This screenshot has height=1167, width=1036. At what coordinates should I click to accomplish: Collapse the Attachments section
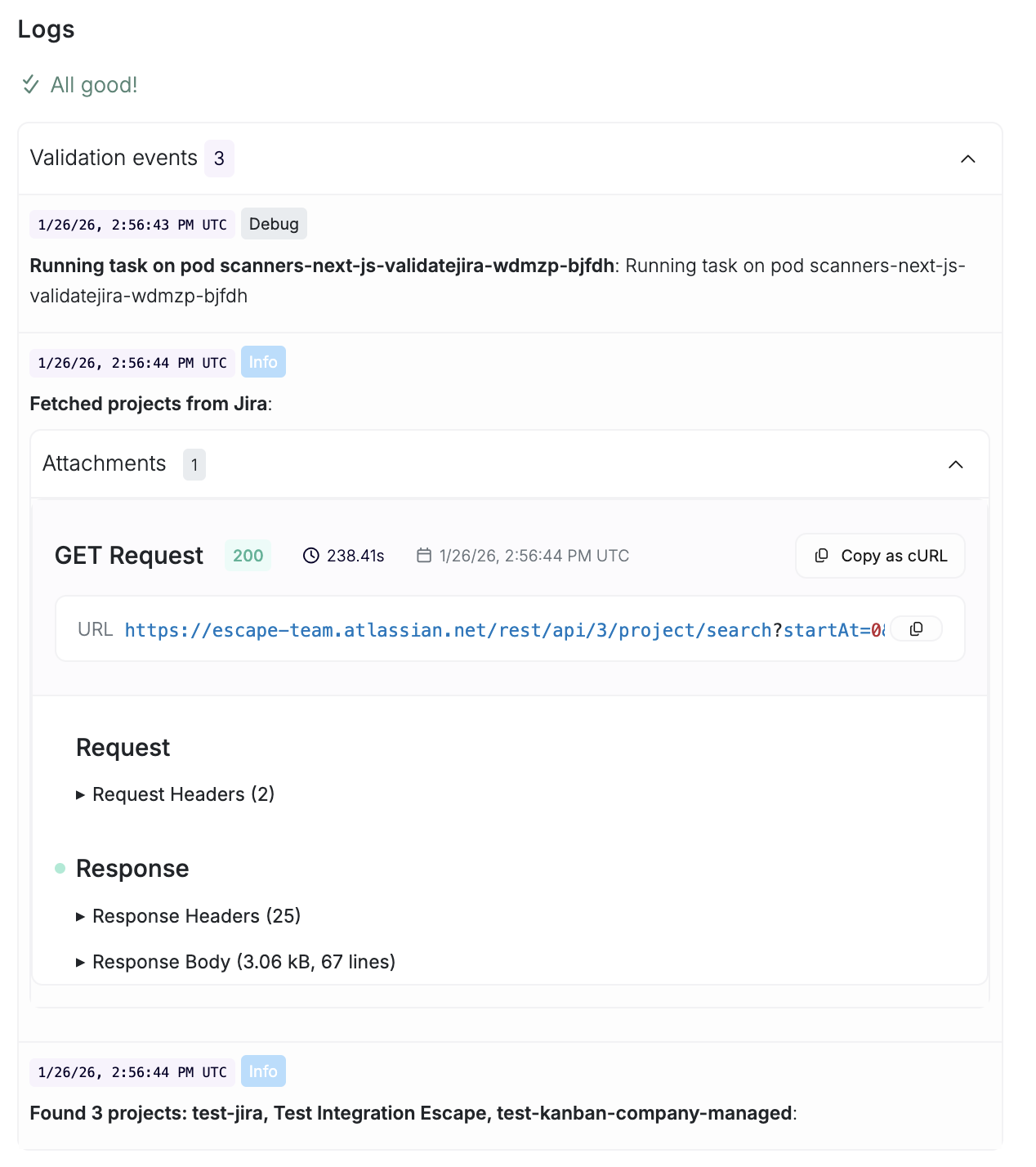(956, 464)
